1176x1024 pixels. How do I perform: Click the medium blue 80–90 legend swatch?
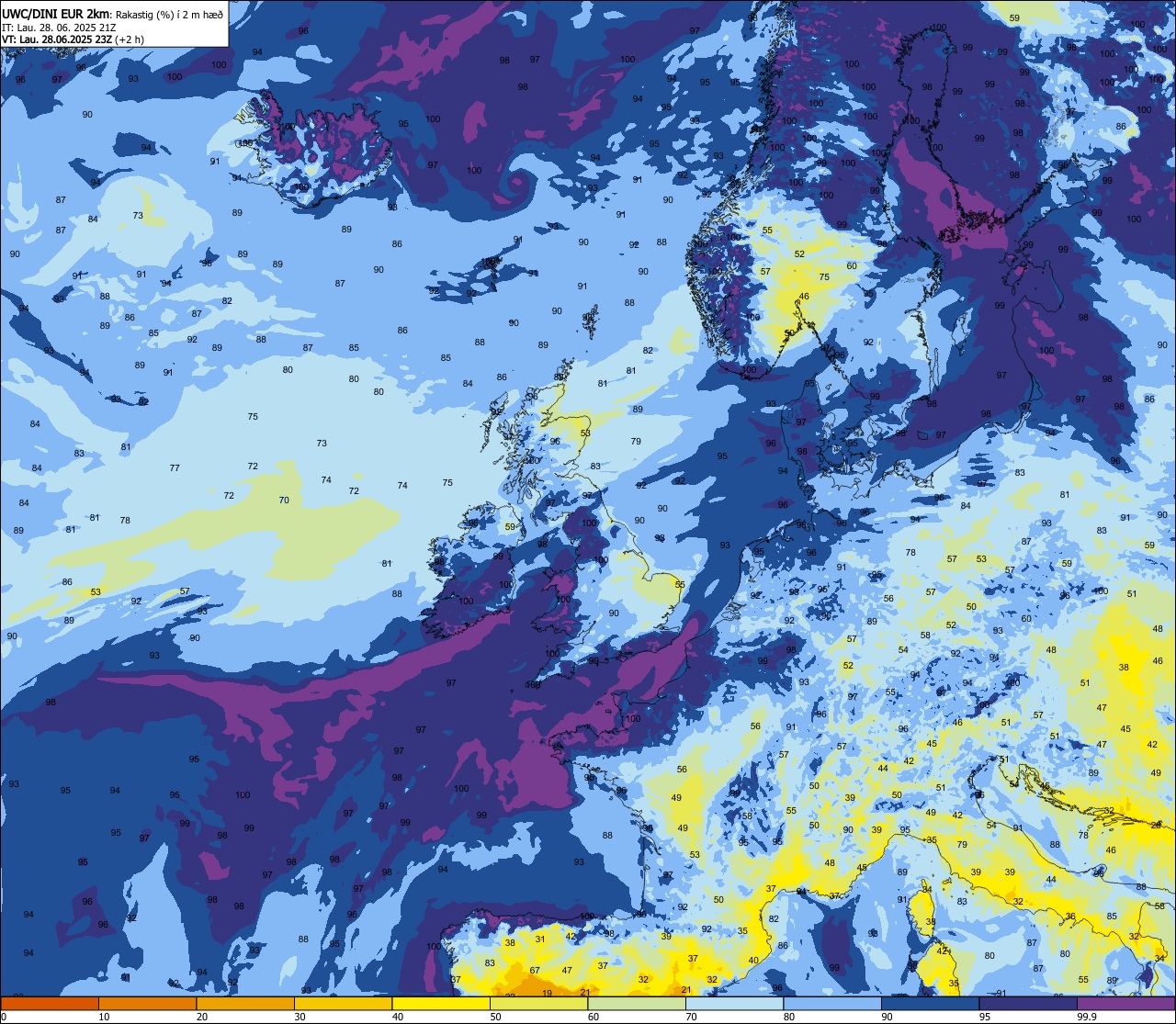(832, 1003)
